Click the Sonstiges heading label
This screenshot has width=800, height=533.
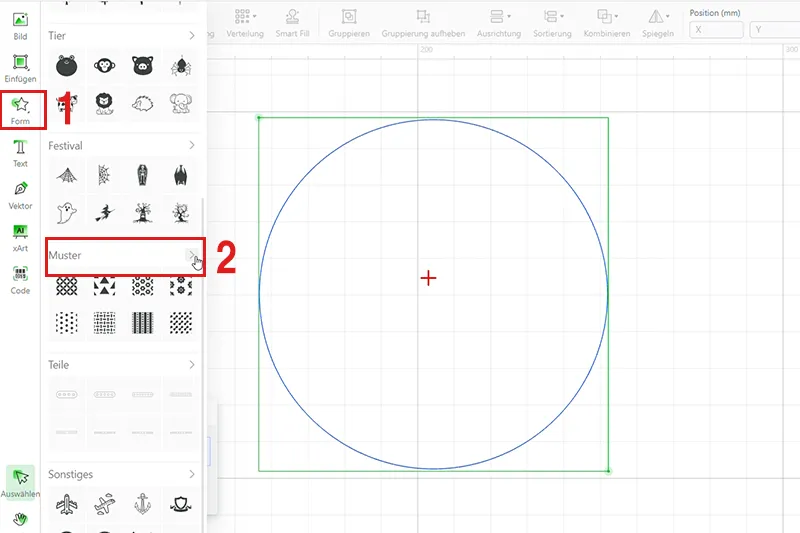pos(70,474)
